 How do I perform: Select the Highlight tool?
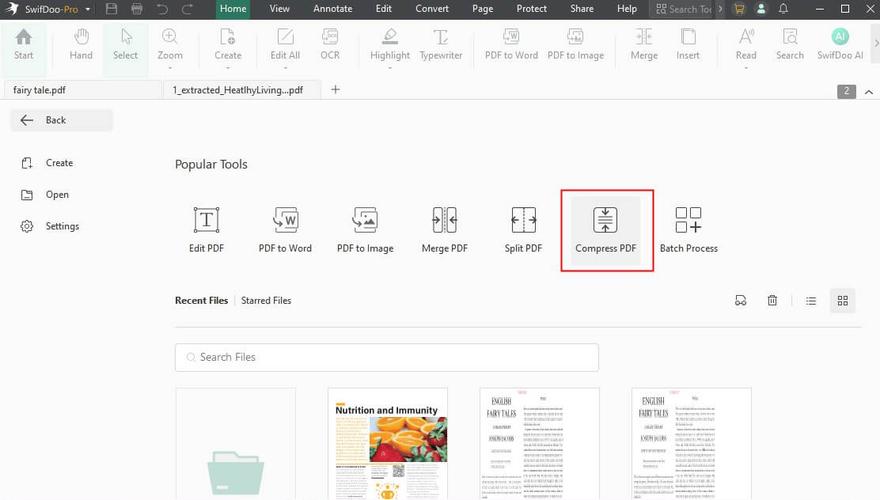[390, 45]
